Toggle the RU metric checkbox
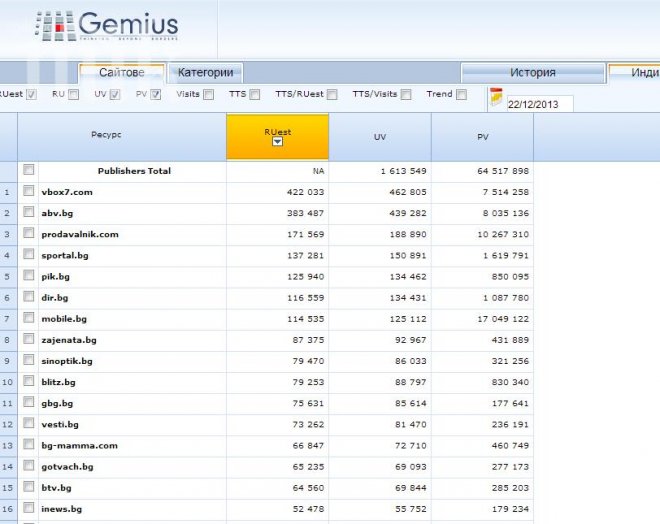Viewport: 660px width, 524px height. pos(73,95)
